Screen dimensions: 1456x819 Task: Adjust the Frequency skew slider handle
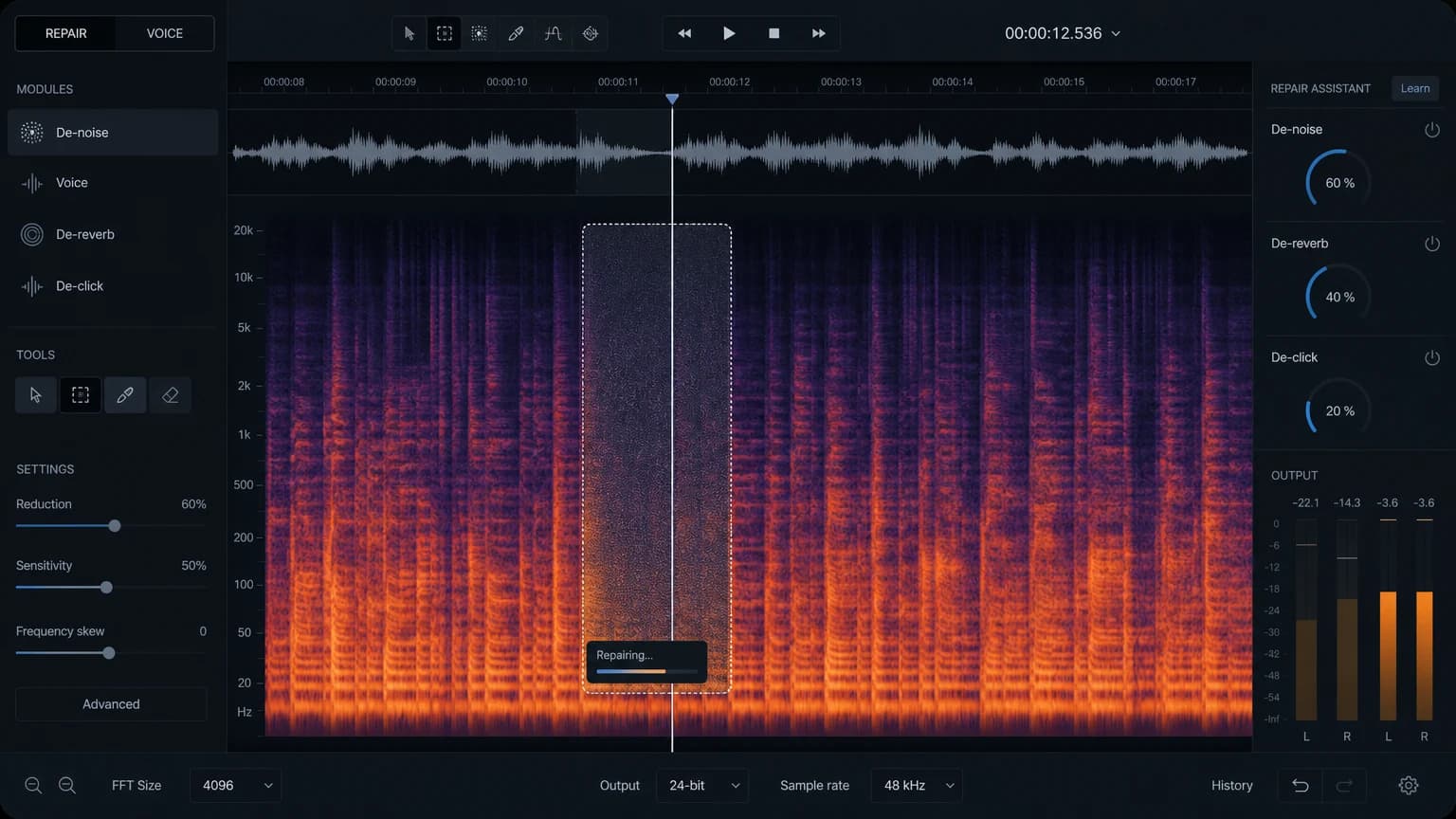click(x=109, y=653)
